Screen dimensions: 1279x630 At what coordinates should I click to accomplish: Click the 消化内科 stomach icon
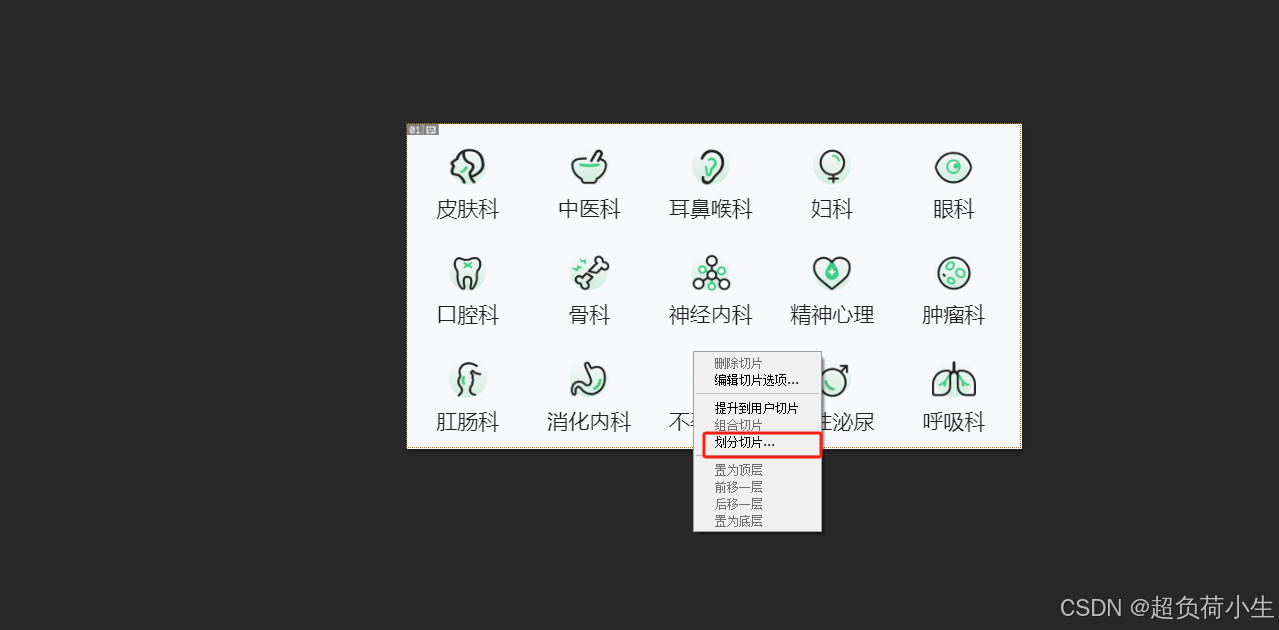(x=589, y=379)
